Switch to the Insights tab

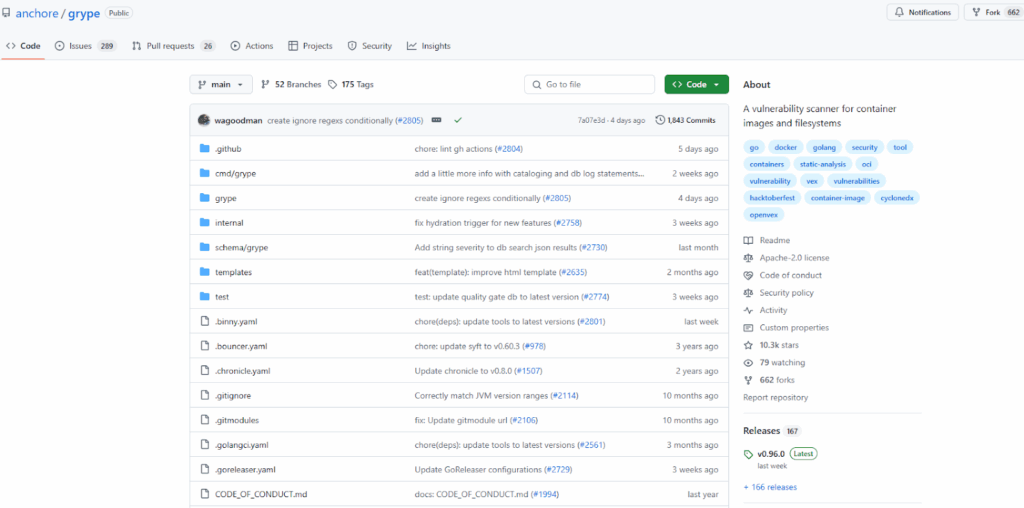tap(429, 46)
